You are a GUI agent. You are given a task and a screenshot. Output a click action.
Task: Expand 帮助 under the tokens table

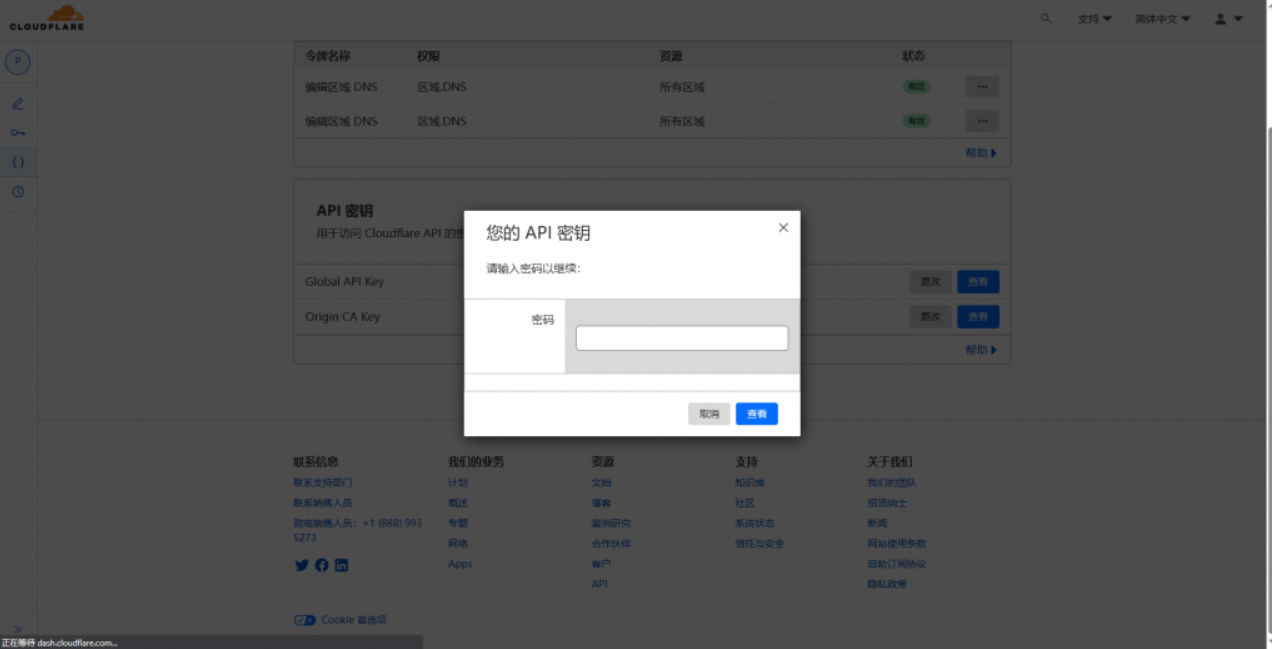981,153
